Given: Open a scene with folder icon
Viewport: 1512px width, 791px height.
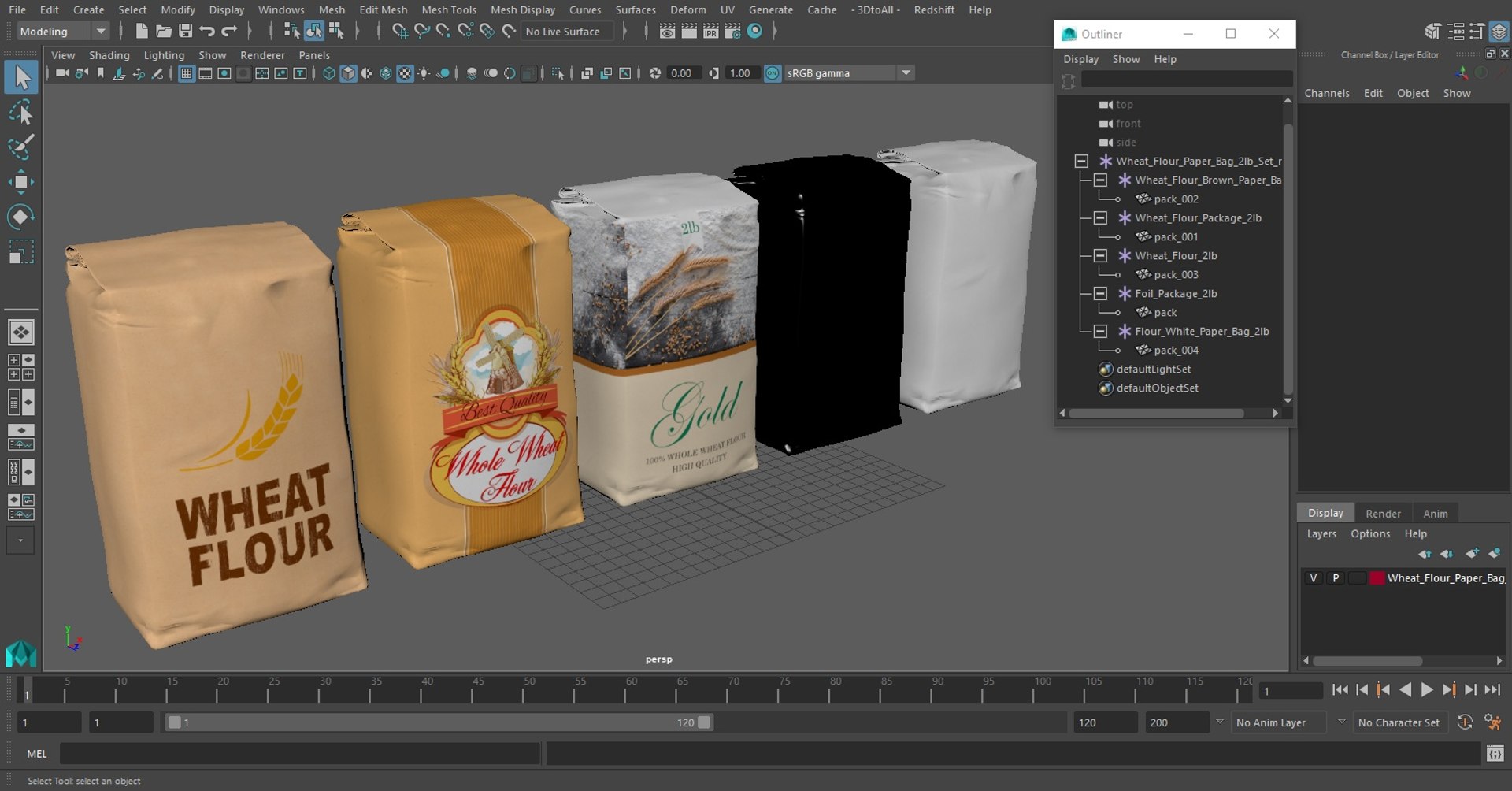Looking at the screenshot, I should click(164, 31).
